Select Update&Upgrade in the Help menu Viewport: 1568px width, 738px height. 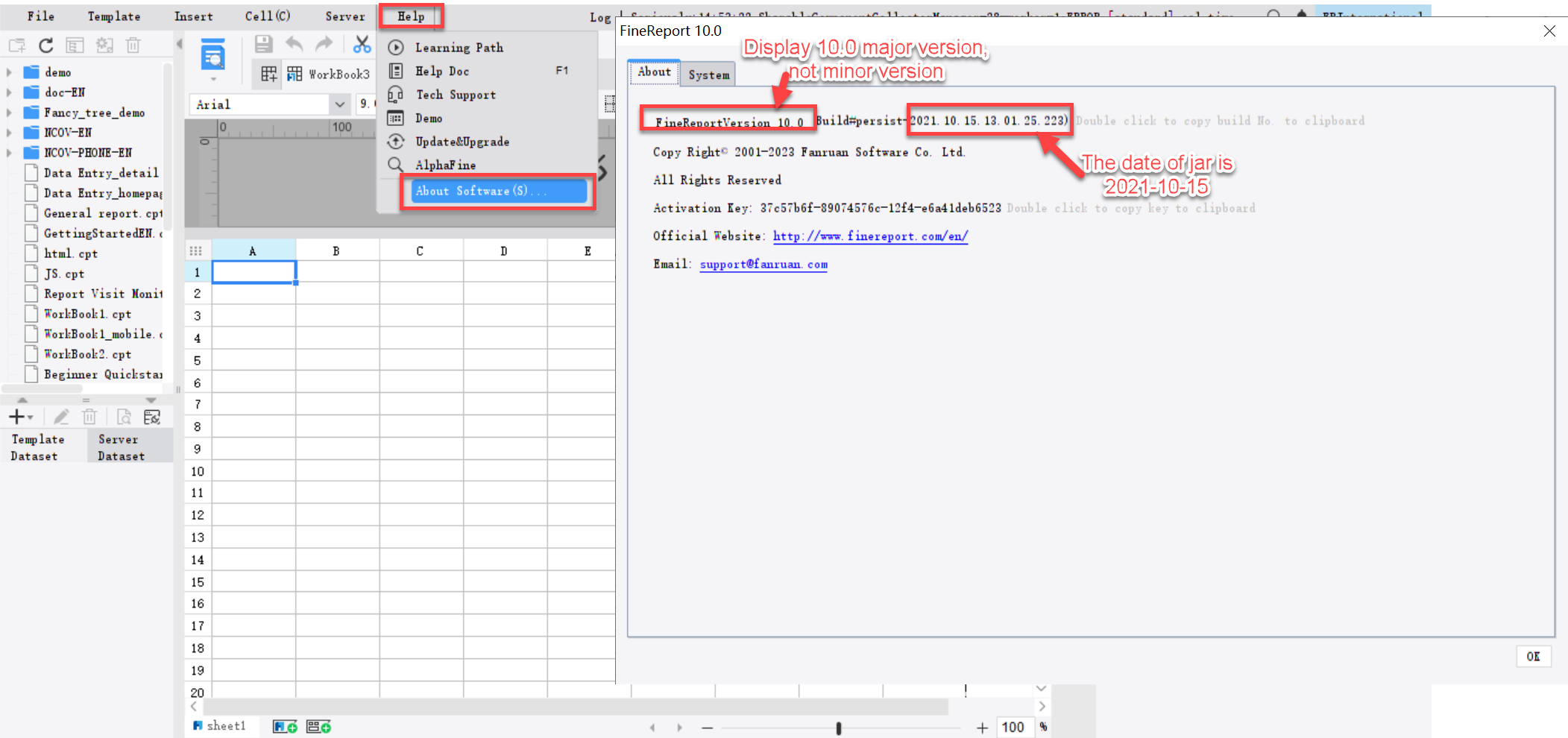(462, 142)
